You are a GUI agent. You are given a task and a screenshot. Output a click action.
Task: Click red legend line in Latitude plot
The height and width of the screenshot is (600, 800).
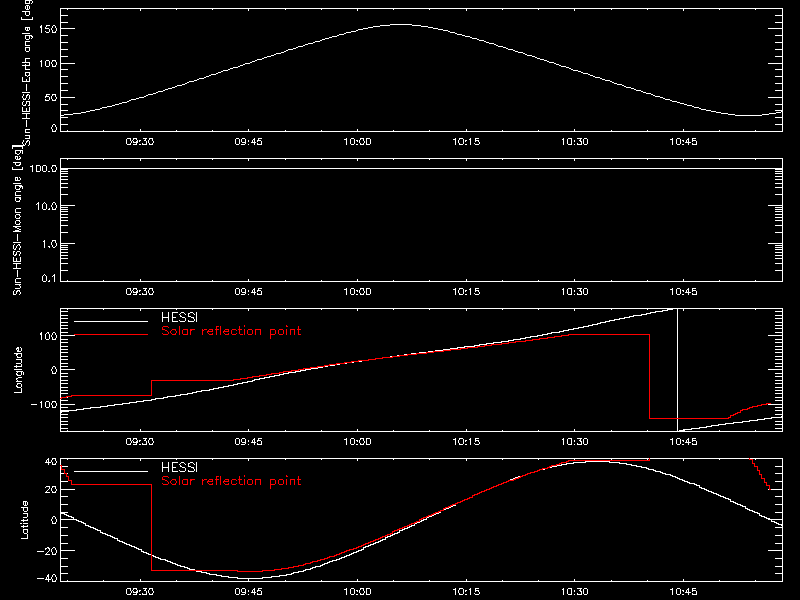click(x=111, y=485)
